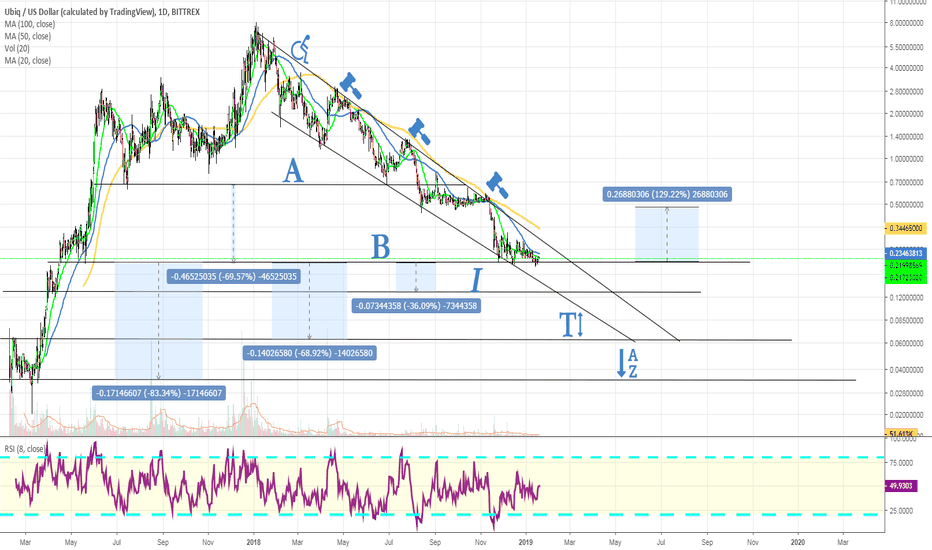932x550 pixels.
Task: Select the blue measure box above -68.92% label
Action: [309, 301]
